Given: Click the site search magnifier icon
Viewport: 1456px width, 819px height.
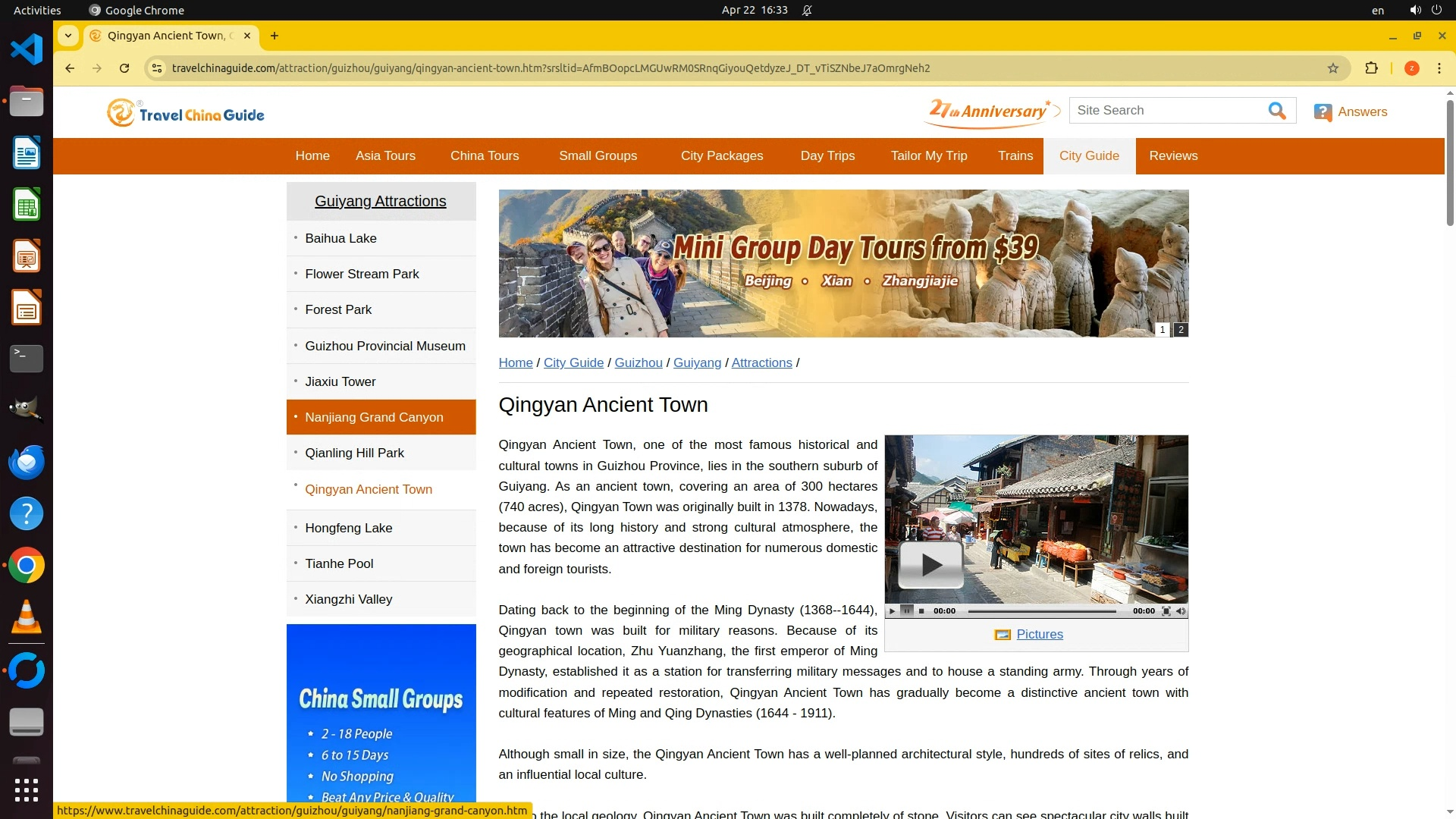Looking at the screenshot, I should [x=1277, y=111].
